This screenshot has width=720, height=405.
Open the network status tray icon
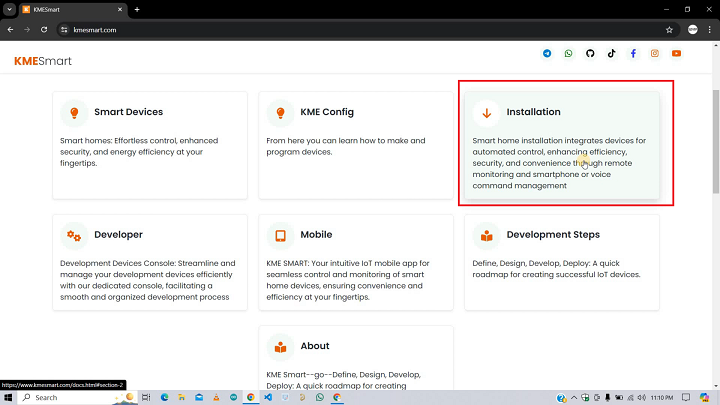630,398
